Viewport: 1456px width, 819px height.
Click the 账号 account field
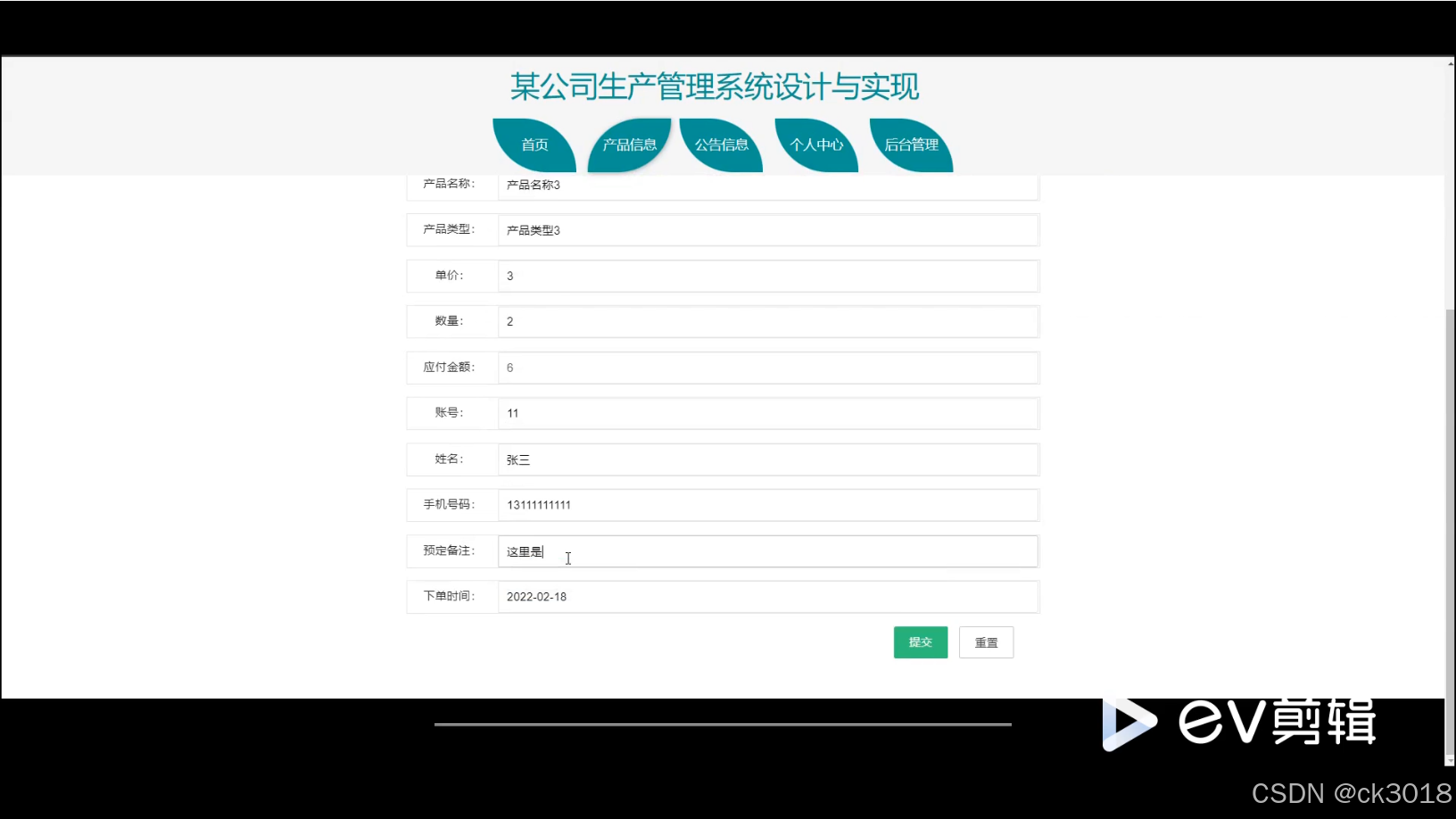click(x=767, y=413)
